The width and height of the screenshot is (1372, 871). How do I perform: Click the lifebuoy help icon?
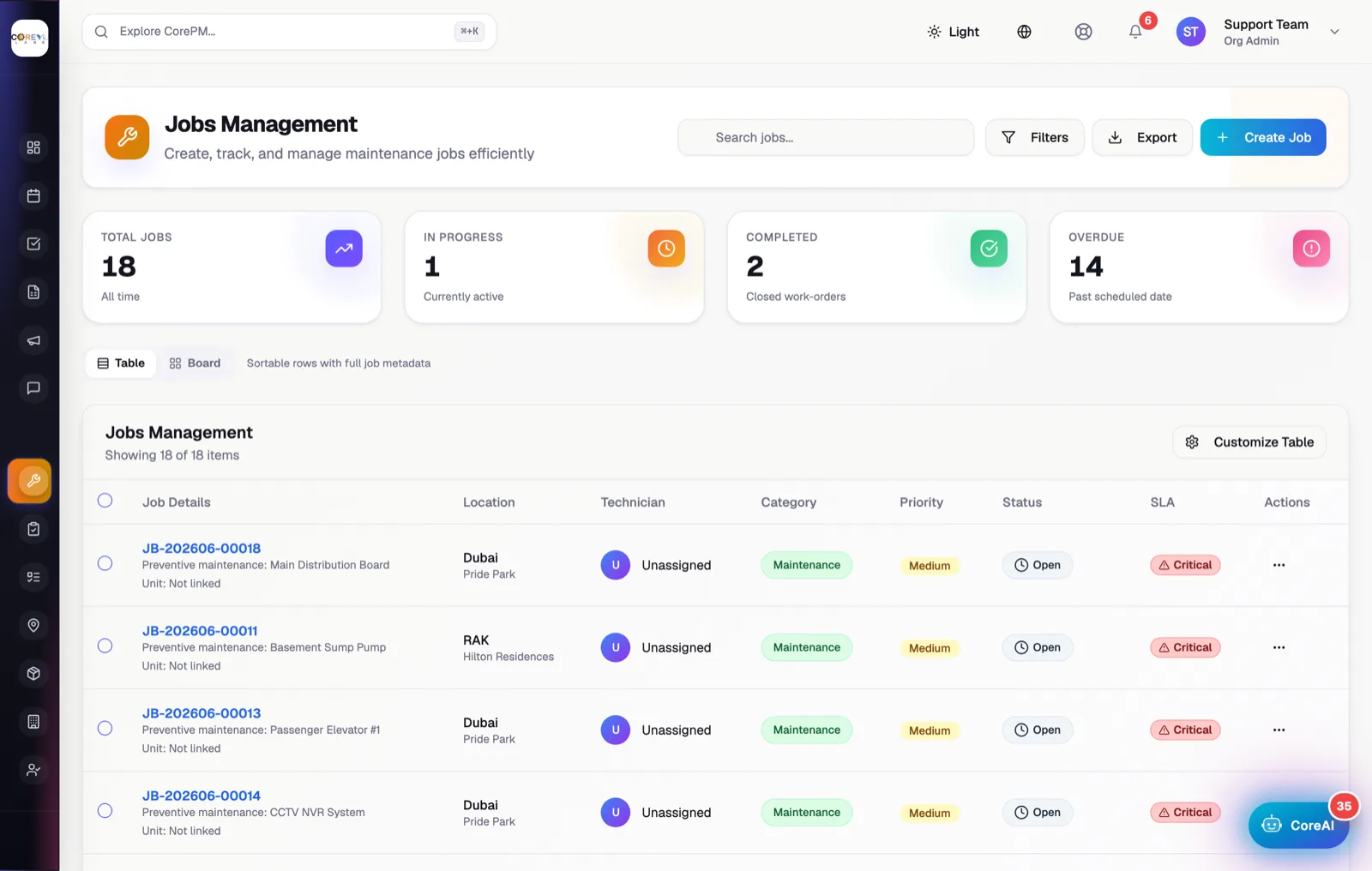[x=1084, y=32]
